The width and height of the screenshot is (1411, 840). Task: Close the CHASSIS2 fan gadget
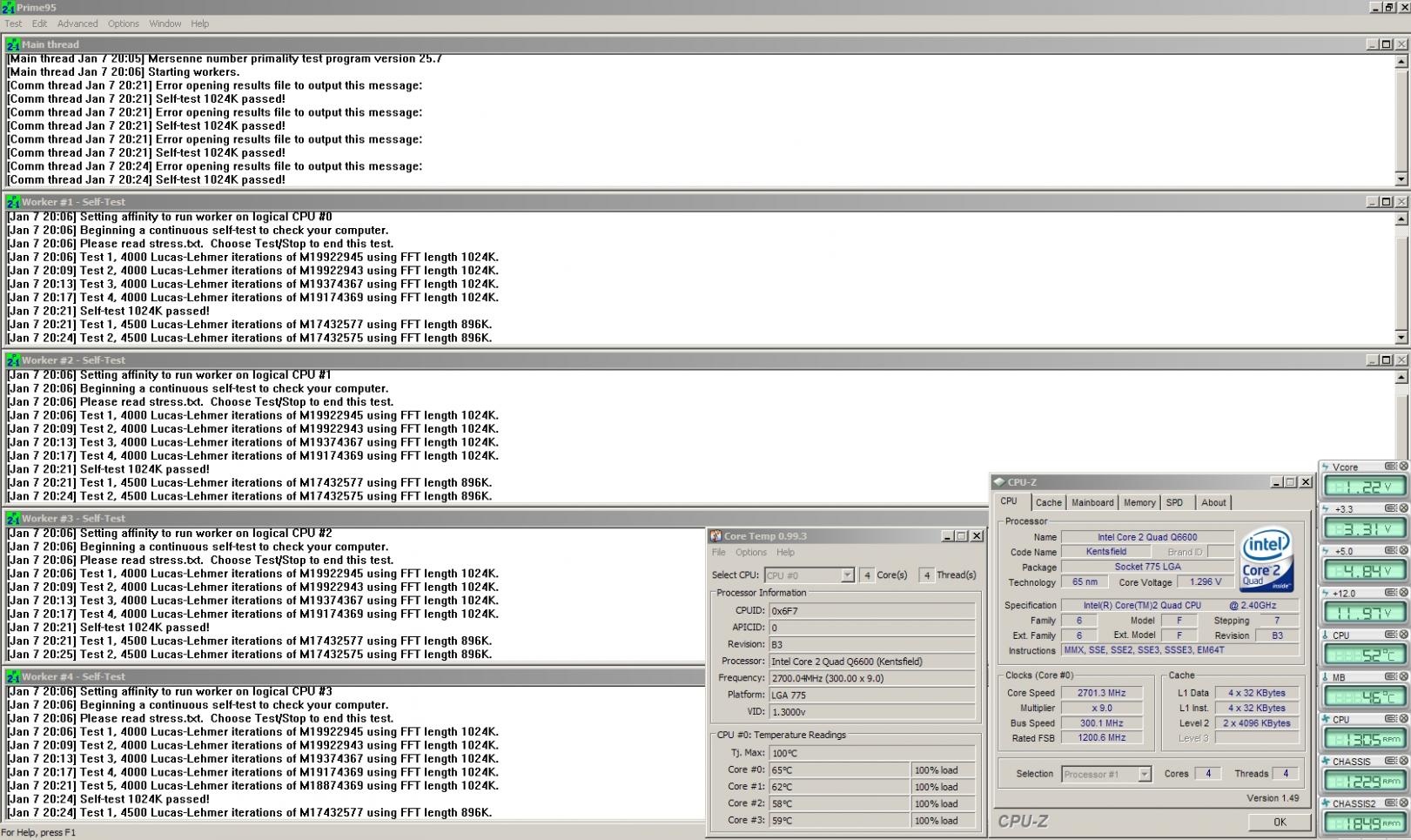point(1403,803)
